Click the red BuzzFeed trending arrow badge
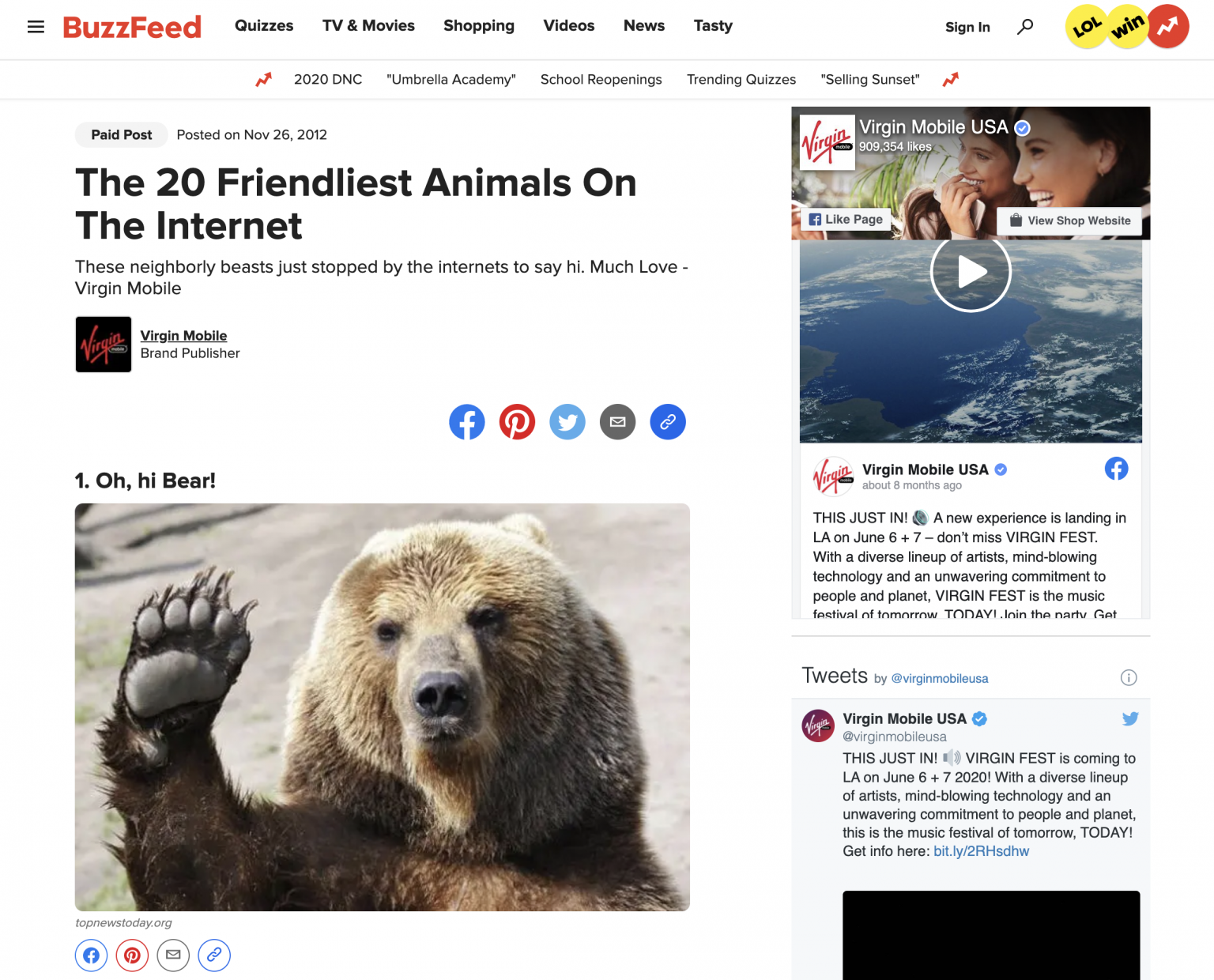Viewport: 1214px width, 980px height. 1167,26
